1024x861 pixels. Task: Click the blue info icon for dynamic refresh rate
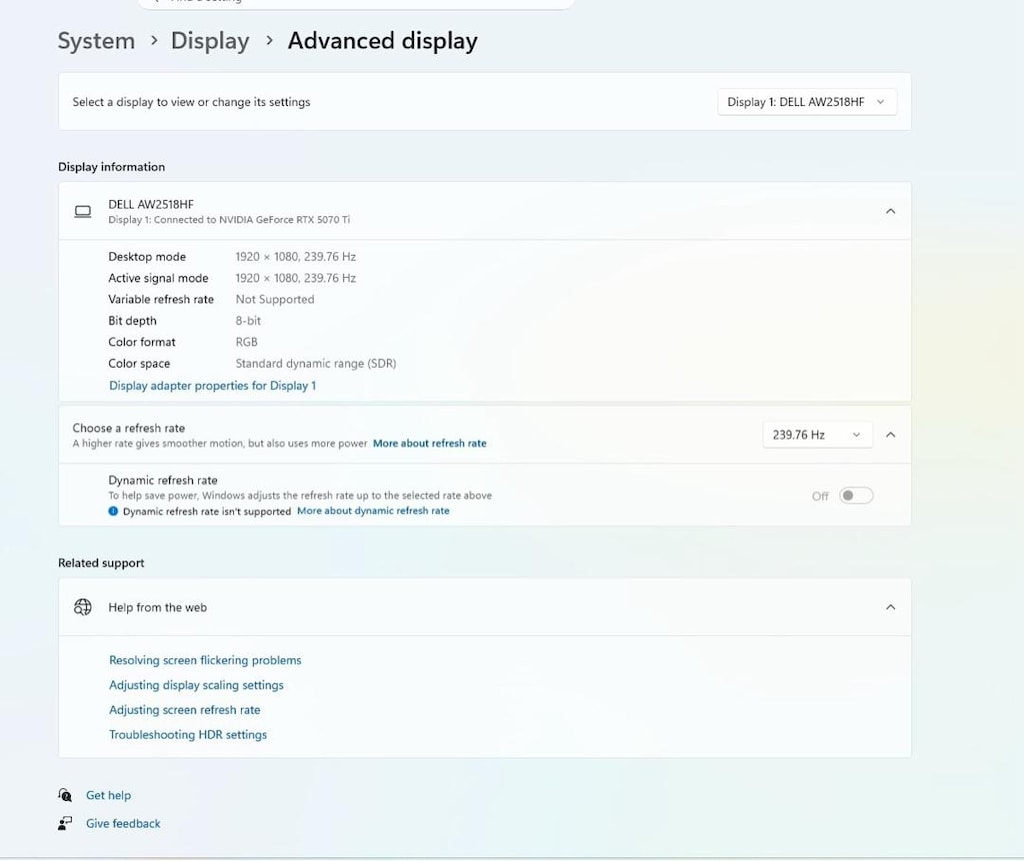114,511
